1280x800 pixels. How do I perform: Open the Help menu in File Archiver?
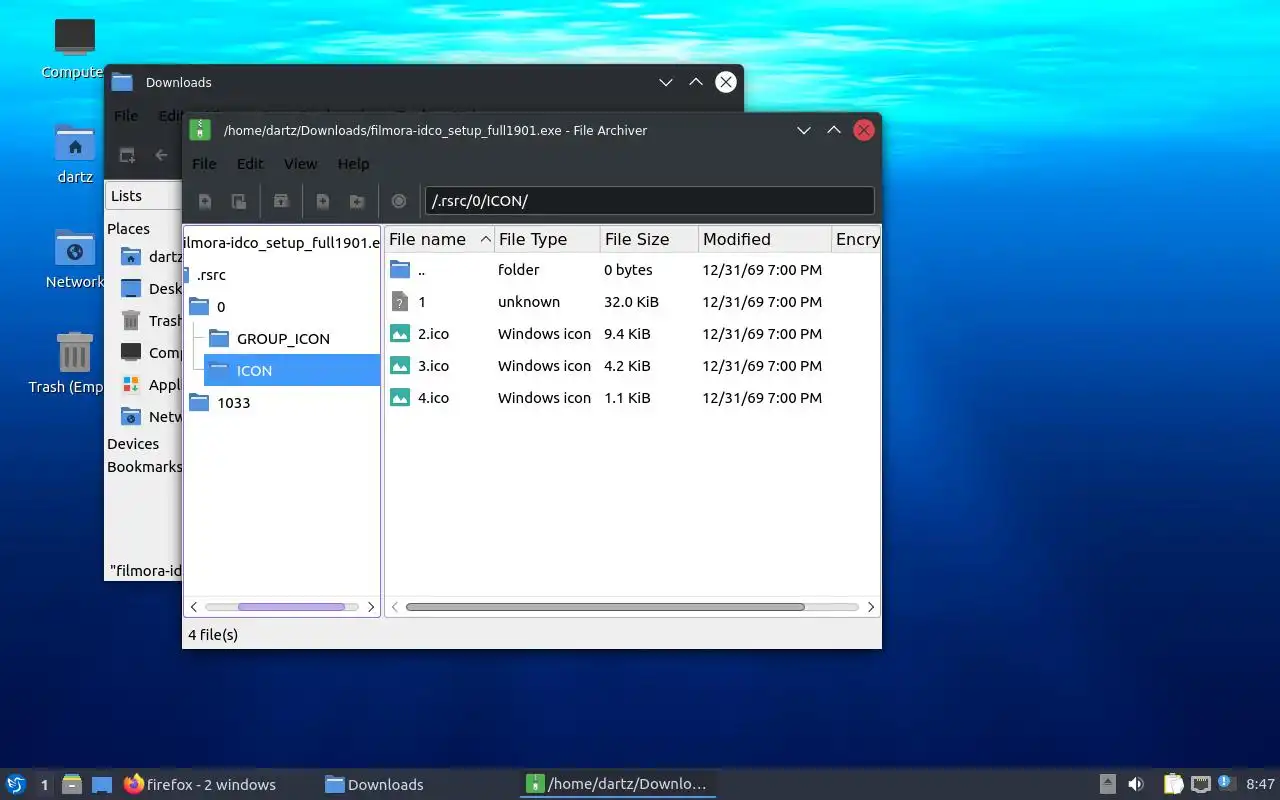353,164
